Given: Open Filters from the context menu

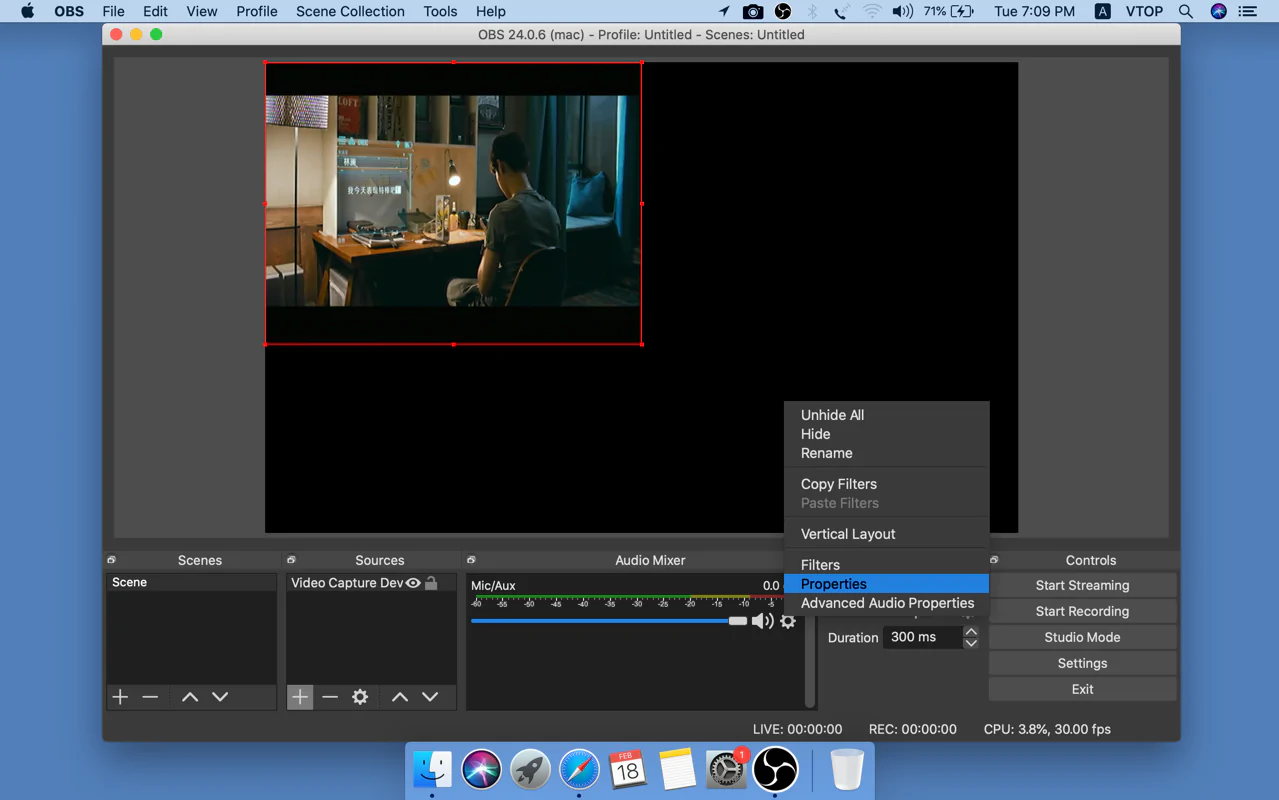Looking at the screenshot, I should point(820,565).
